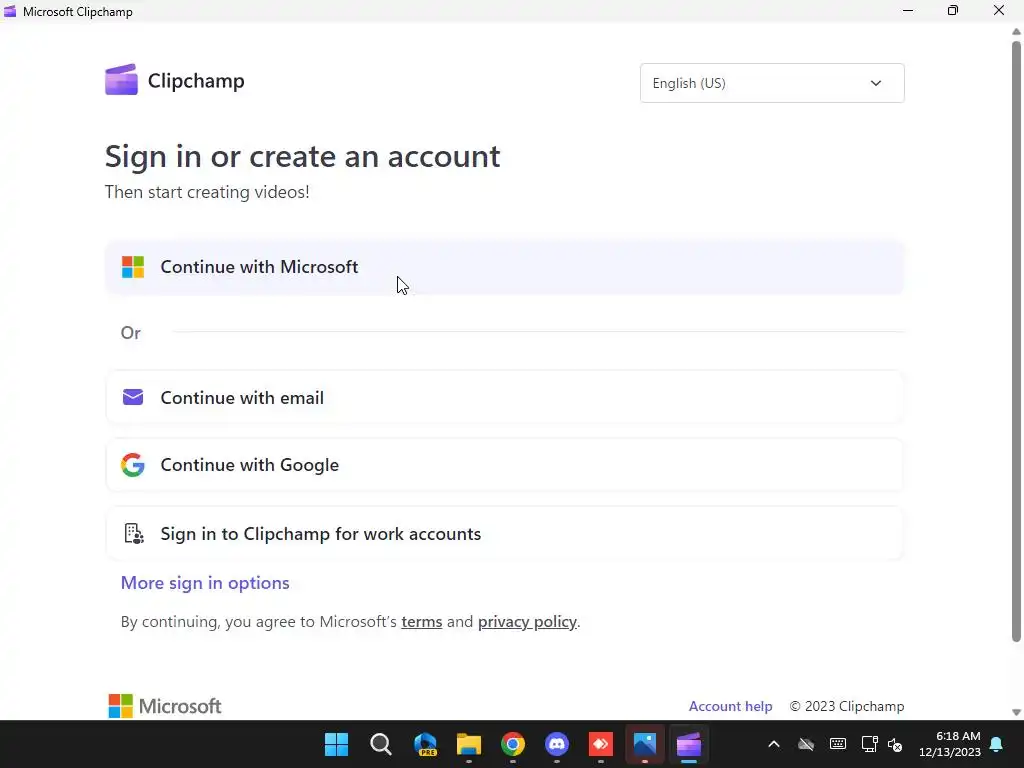1024x768 pixels.
Task: Click the '© 2023 Clipchamp' copyright text
Action: click(x=846, y=706)
